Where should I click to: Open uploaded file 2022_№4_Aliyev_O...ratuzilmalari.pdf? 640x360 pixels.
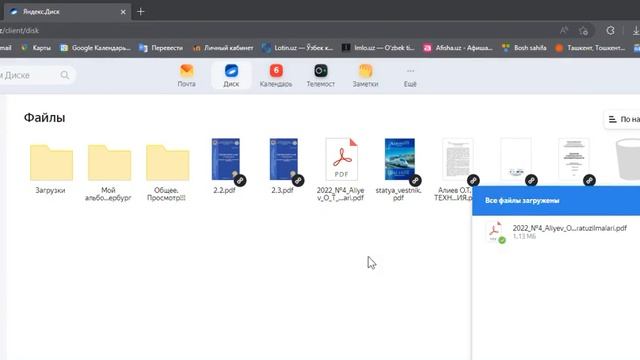(x=569, y=228)
